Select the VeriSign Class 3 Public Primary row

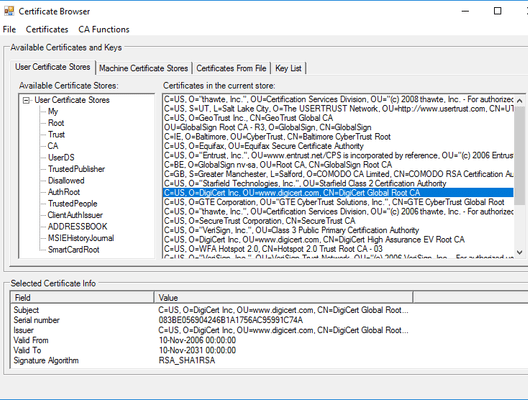338,230
